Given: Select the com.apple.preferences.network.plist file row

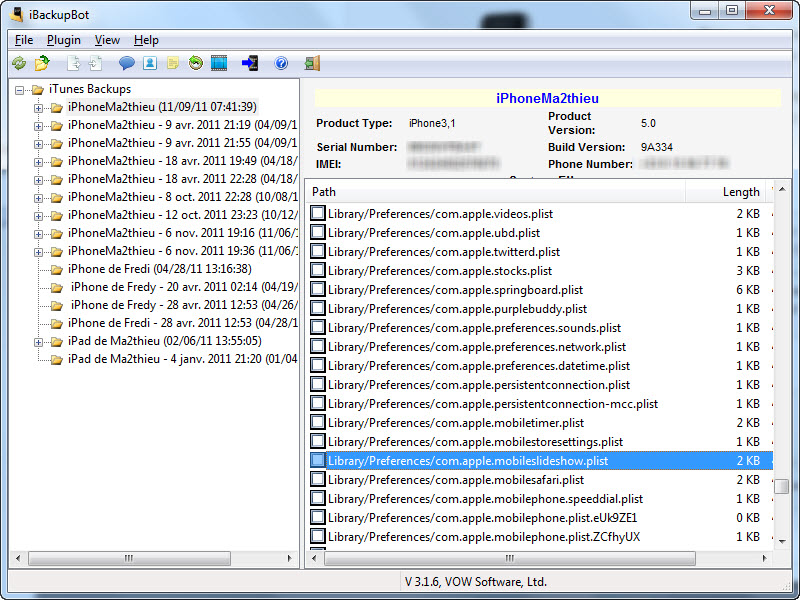Looking at the screenshot, I should point(541,347).
